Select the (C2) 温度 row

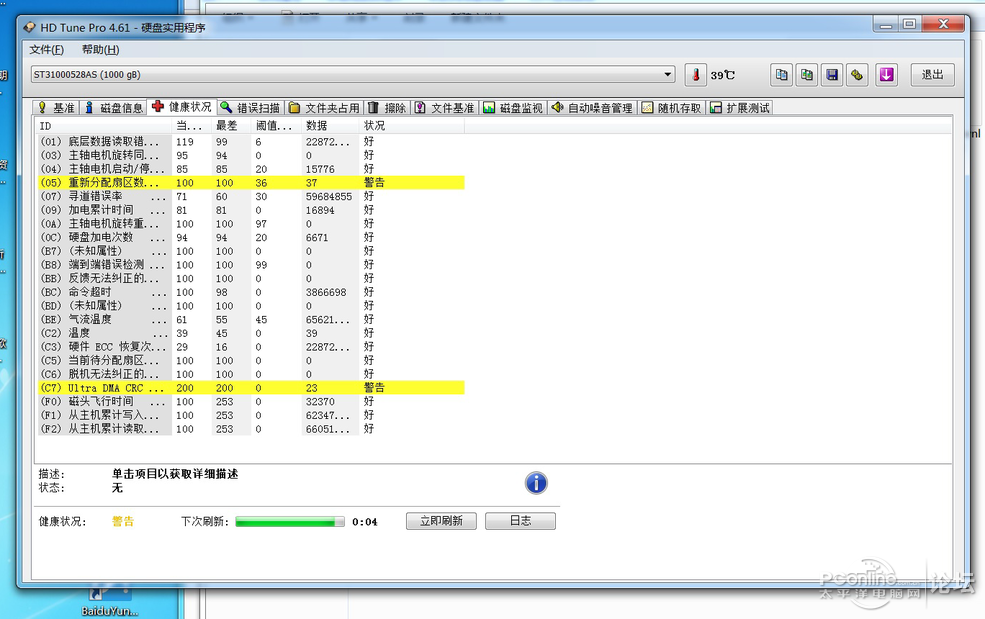pos(251,333)
